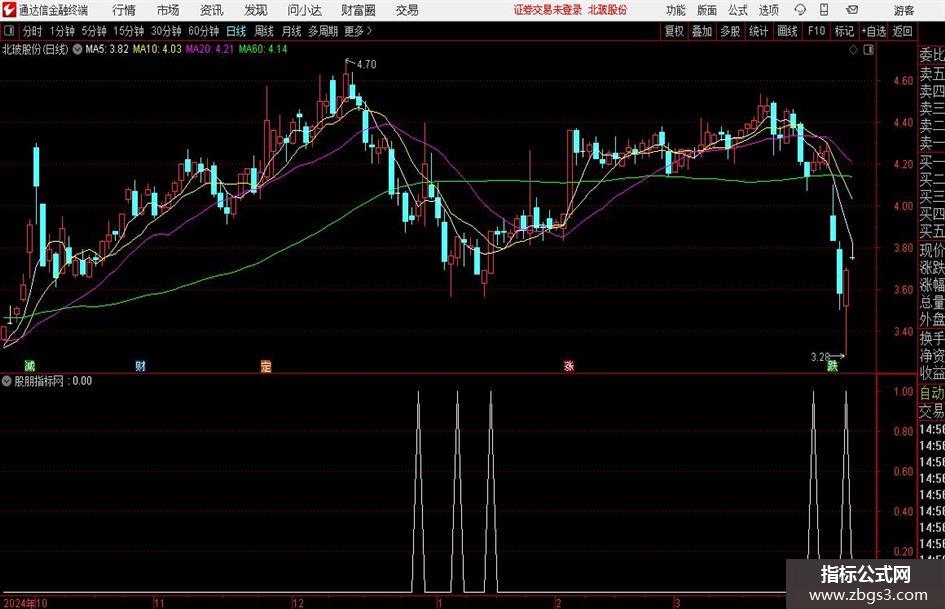The width and height of the screenshot is (945, 609).
Task: Click the 12 month marker on time axis
Action: click(x=298, y=603)
